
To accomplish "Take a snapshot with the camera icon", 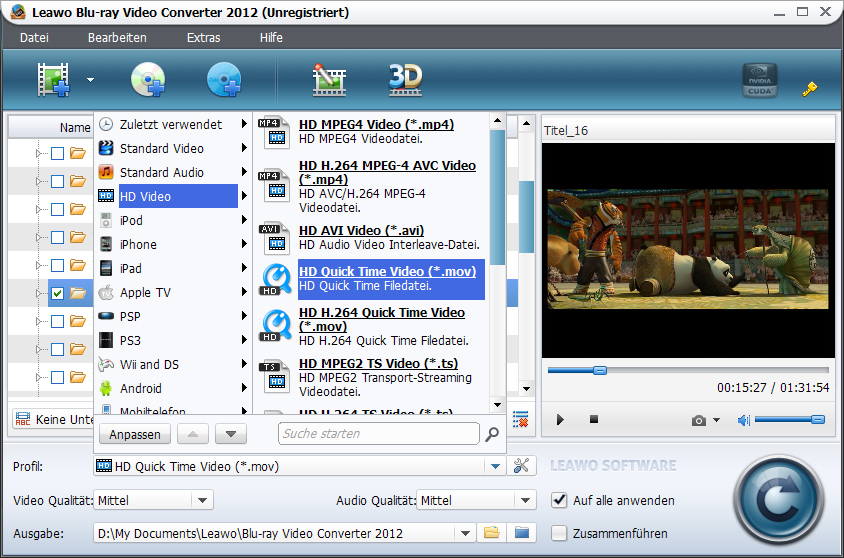I will [699, 420].
